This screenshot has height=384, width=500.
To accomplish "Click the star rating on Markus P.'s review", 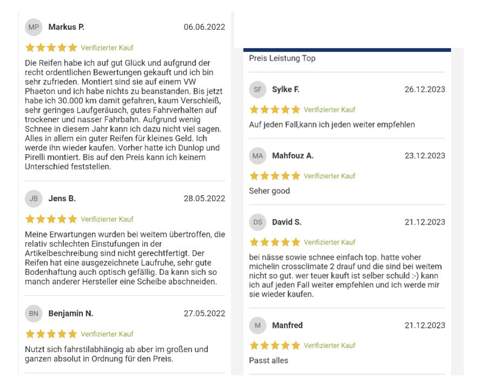I will coord(51,48).
